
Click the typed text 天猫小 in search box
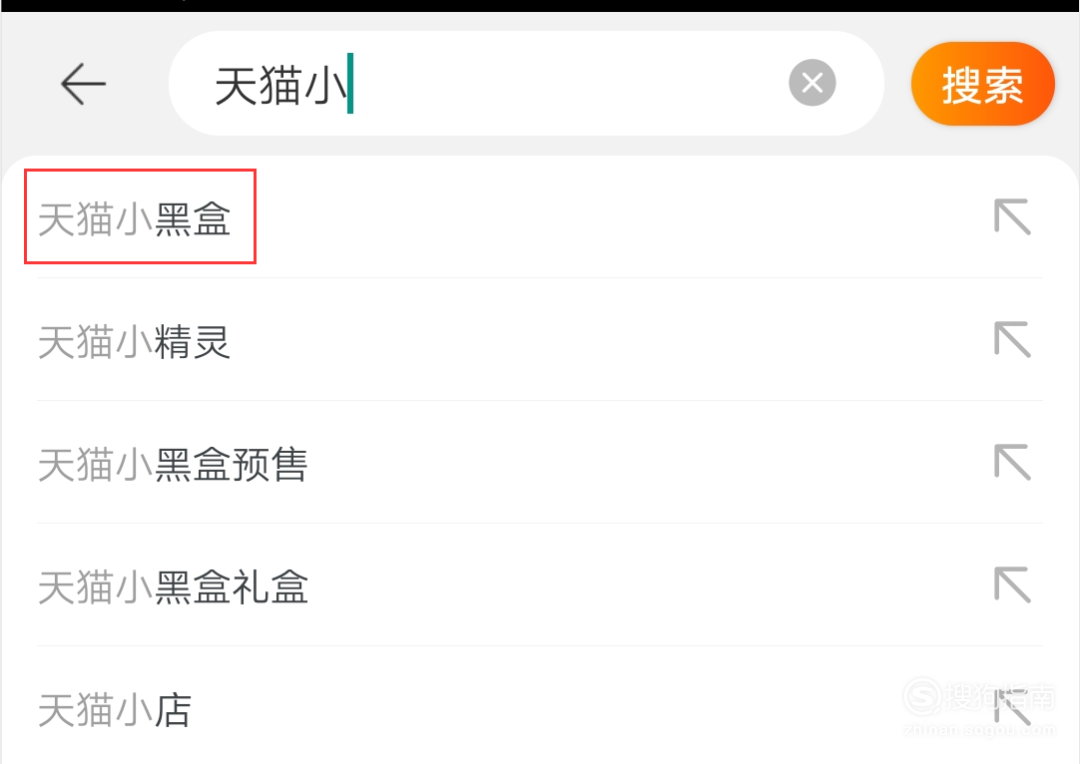280,85
